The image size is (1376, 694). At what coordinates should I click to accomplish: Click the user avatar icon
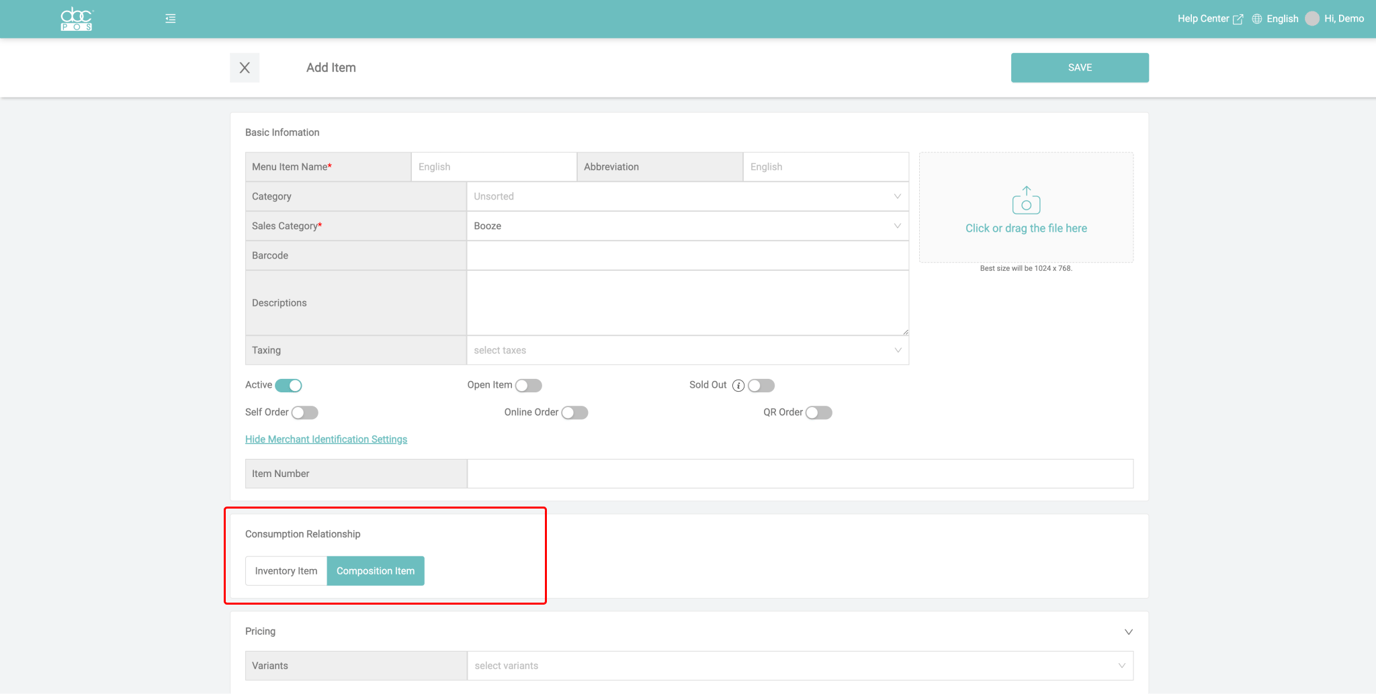[1312, 19]
